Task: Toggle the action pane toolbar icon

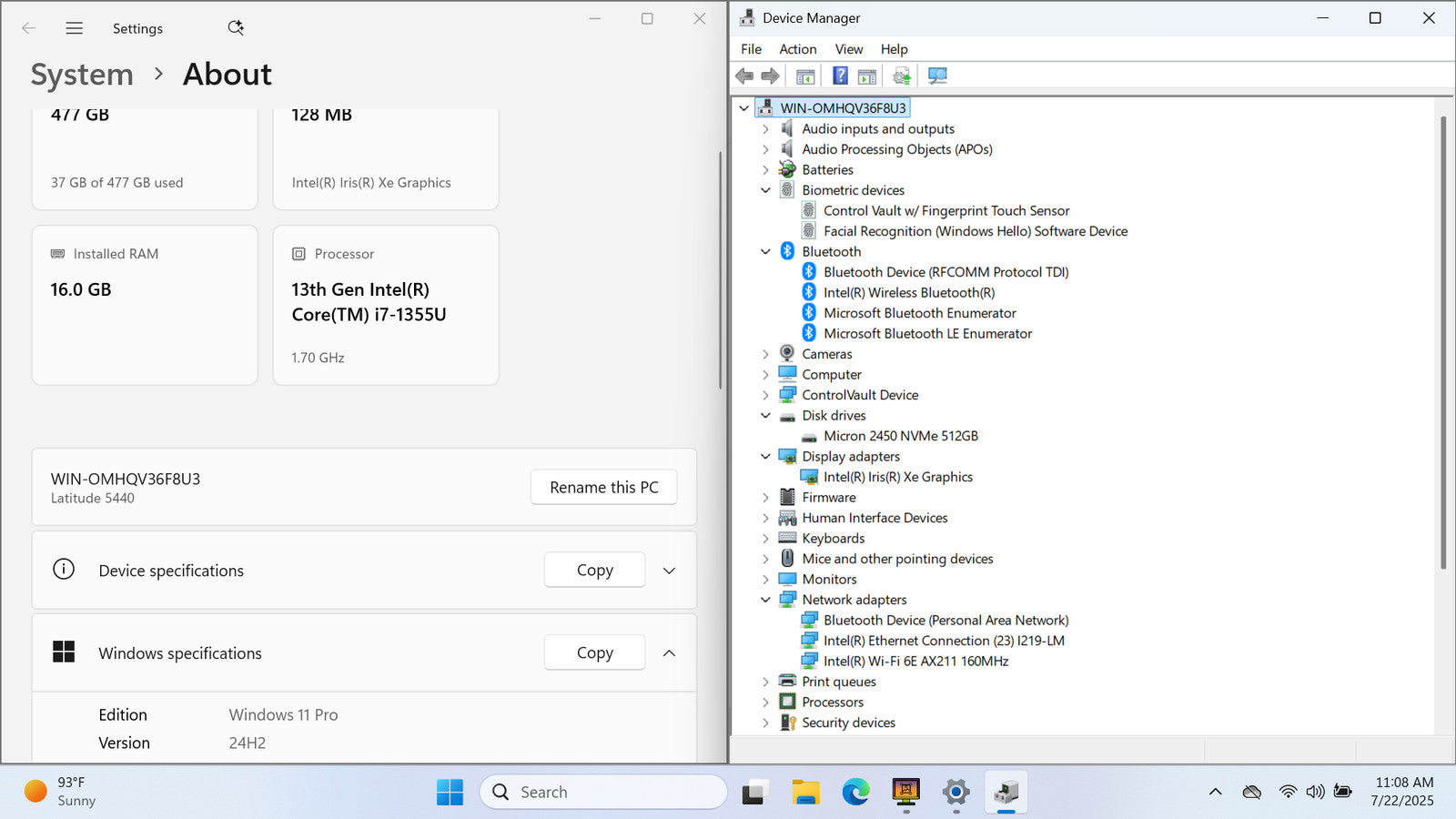Action: point(867,76)
